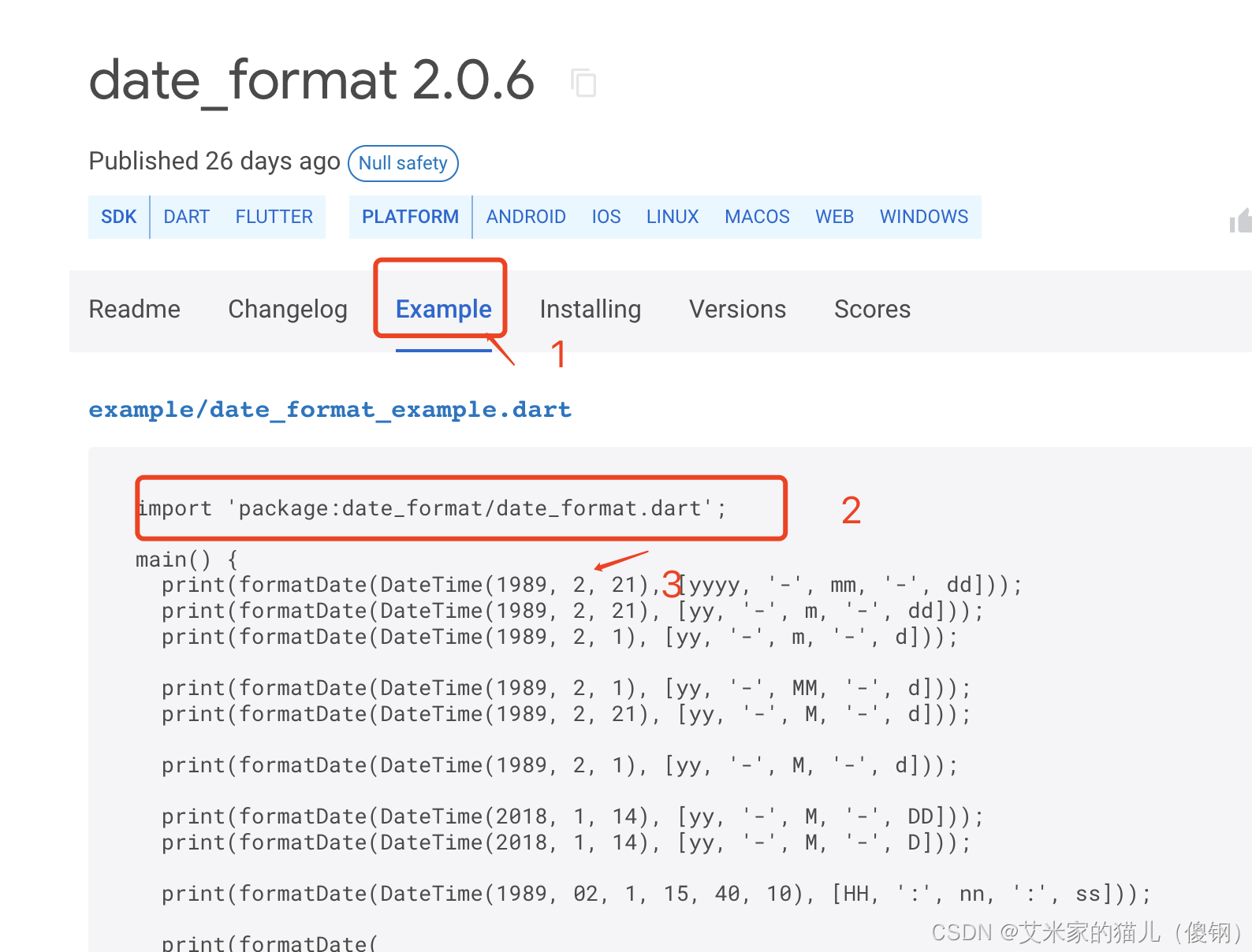Viewport: 1252px width, 952px height.
Task: Click code line with [yy, '-', M, '-', D]
Action: (566, 843)
